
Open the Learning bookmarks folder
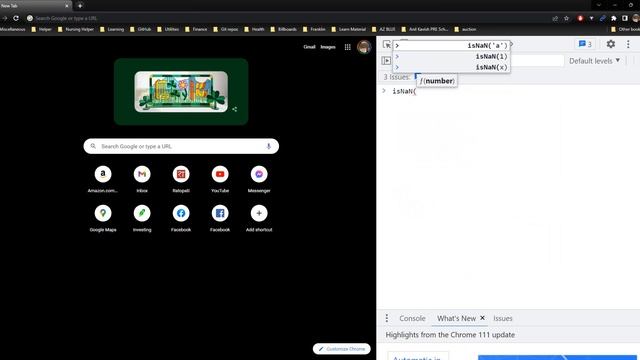[x=112, y=29]
